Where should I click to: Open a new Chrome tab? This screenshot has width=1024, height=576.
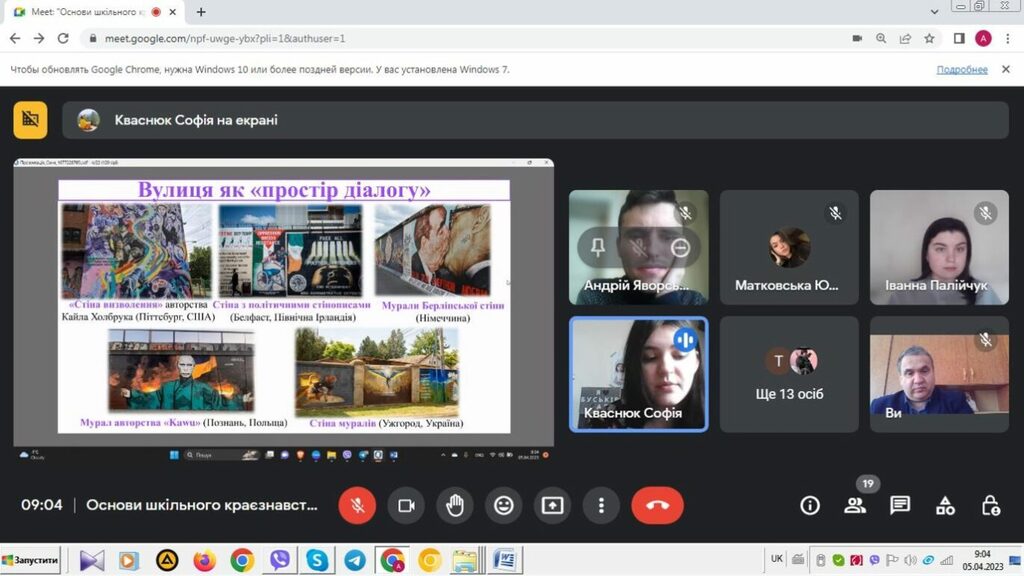(x=201, y=12)
